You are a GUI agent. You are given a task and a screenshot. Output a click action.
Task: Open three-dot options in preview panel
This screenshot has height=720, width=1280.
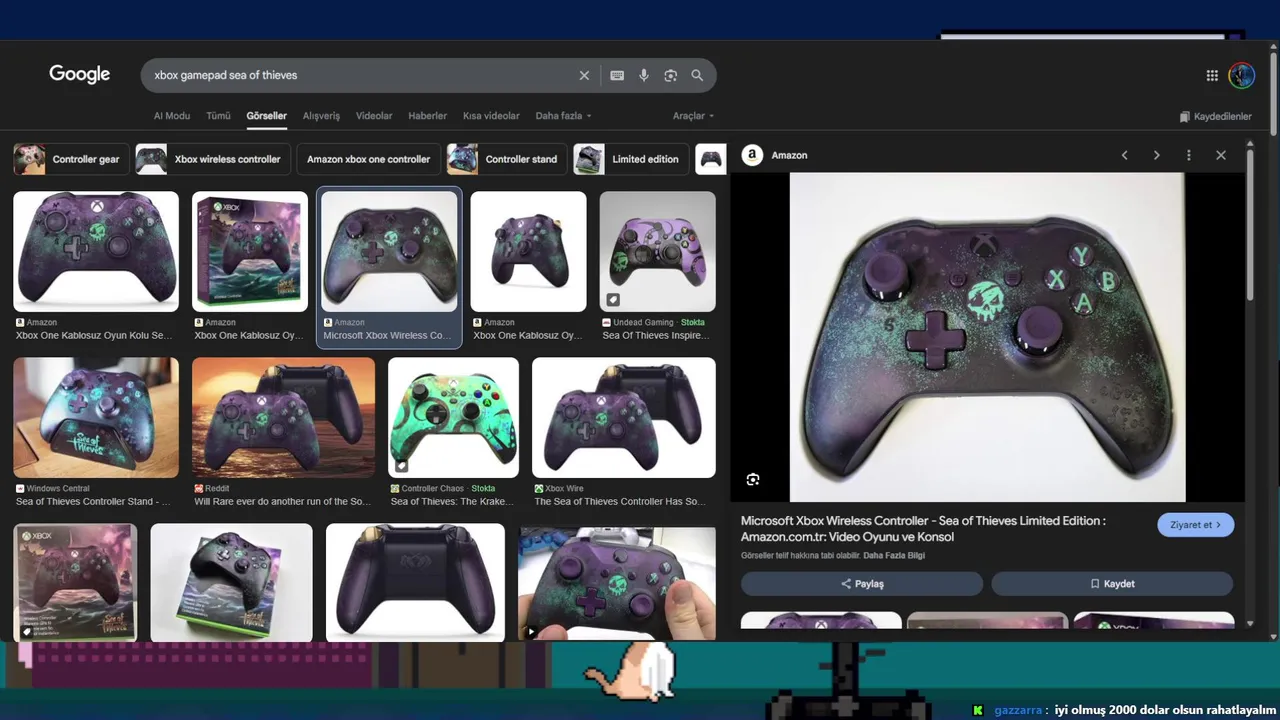coord(1189,155)
